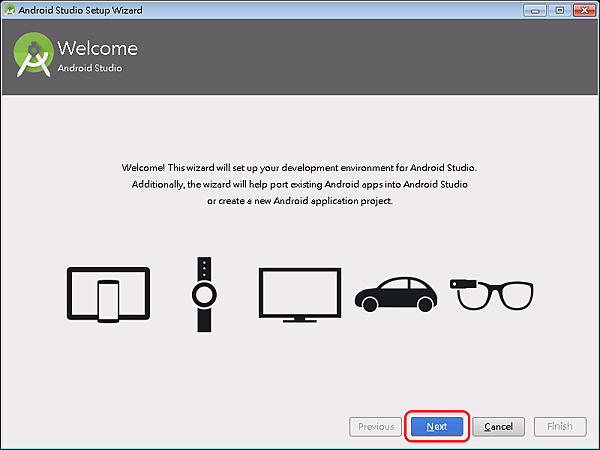
Task: Minimize the Setup Wizard window
Action: (535, 10)
